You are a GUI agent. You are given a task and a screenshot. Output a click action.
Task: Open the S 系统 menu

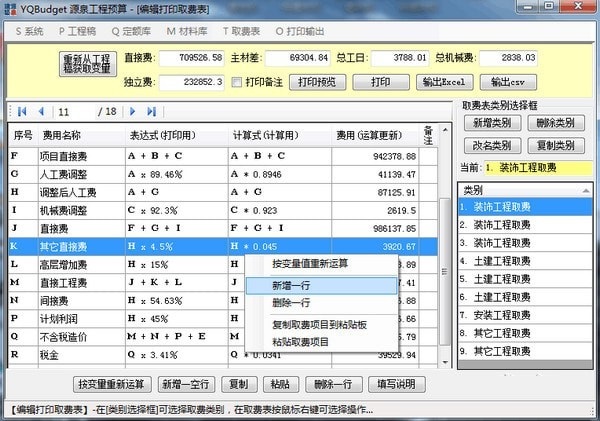(29, 31)
